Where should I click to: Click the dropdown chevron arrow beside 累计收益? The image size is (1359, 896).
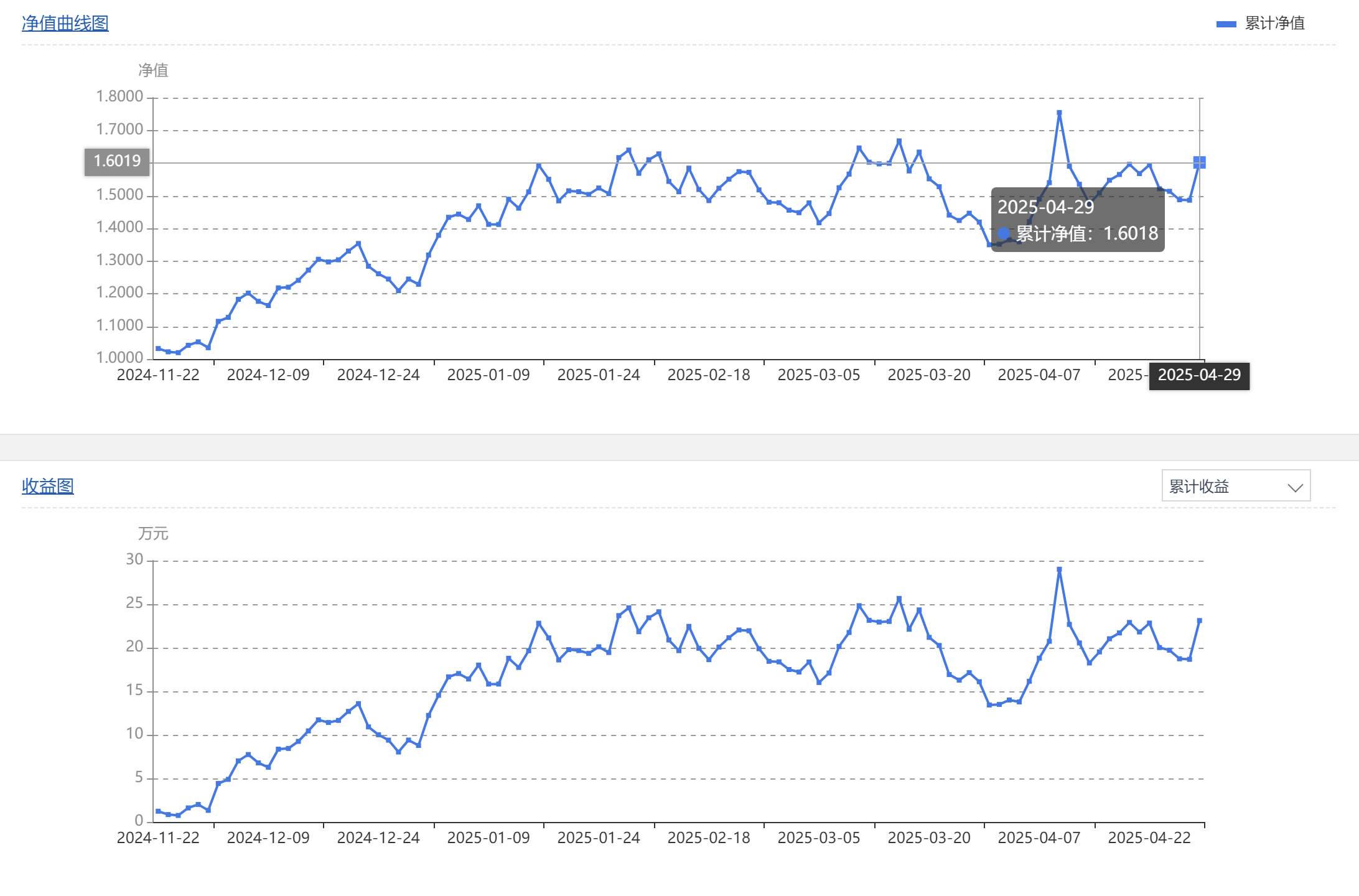tap(1295, 487)
